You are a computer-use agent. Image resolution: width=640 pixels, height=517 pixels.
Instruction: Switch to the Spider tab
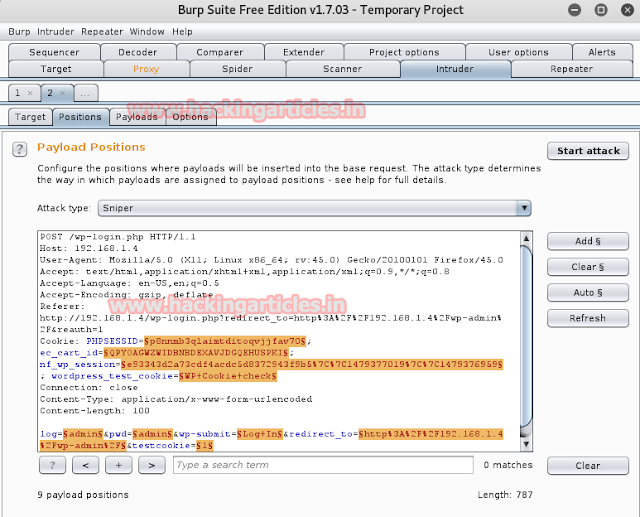pyautogui.click(x=237, y=69)
